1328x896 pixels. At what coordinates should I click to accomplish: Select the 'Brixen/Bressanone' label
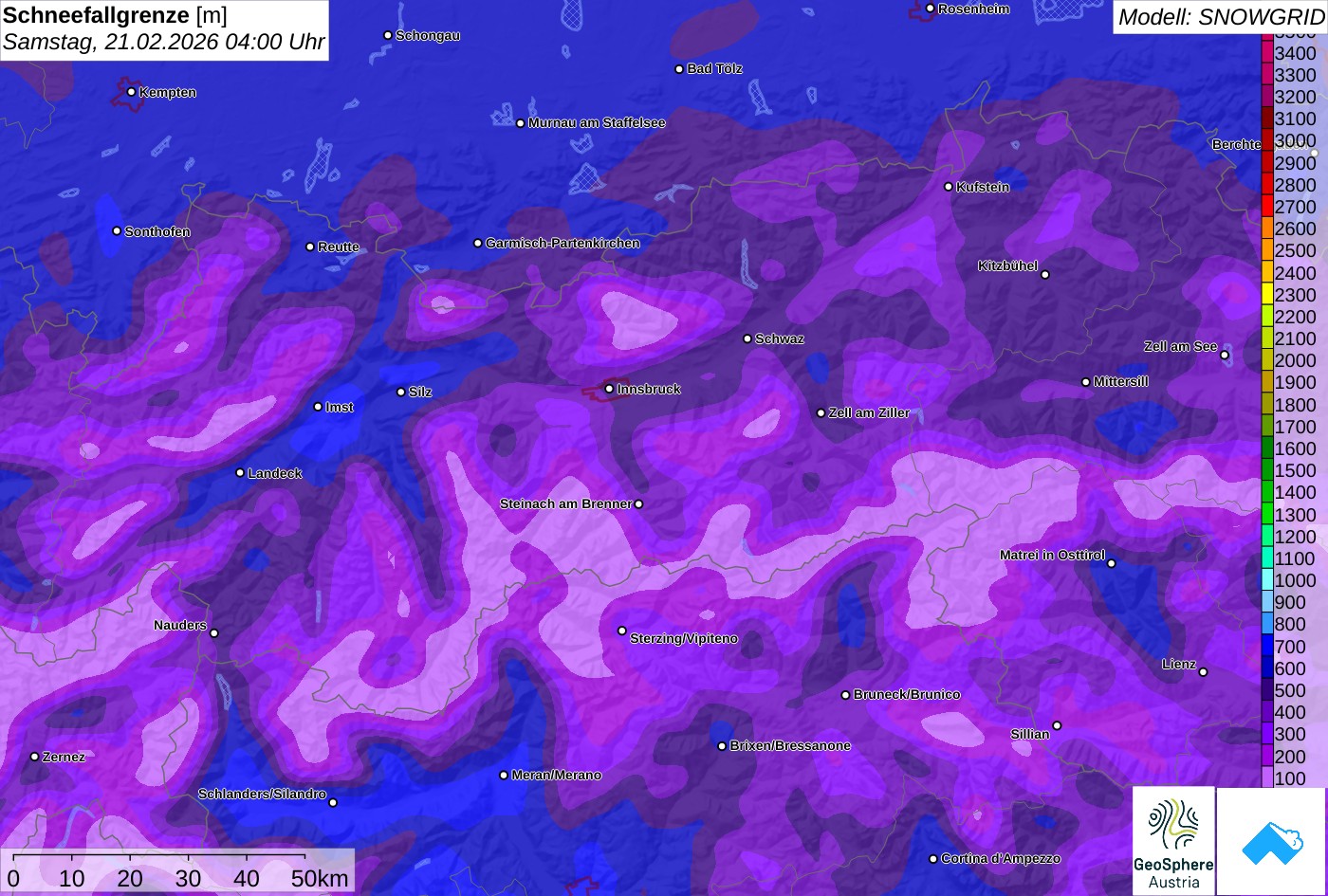click(790, 746)
